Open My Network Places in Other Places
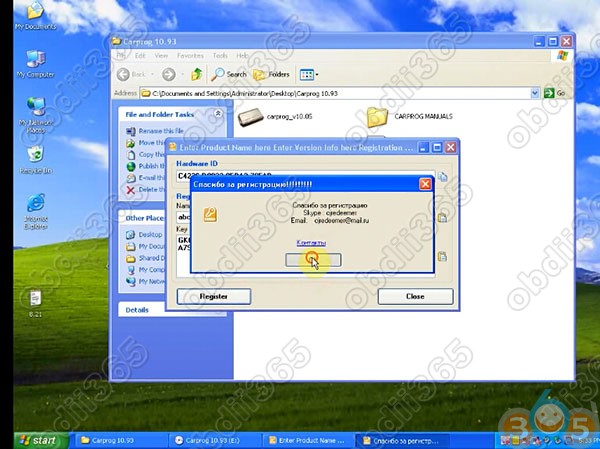 (x=145, y=281)
